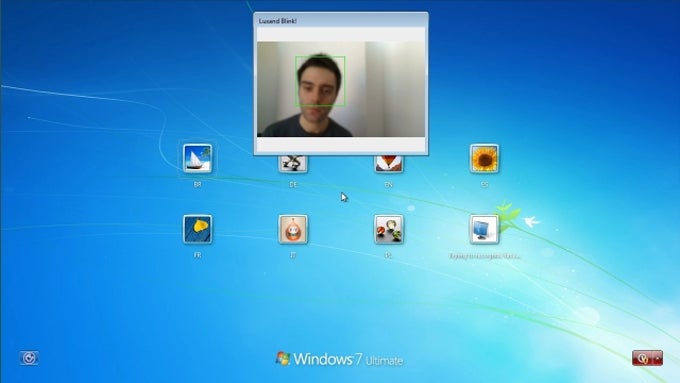Select the user tile with colored balls picture

[x=389, y=229]
